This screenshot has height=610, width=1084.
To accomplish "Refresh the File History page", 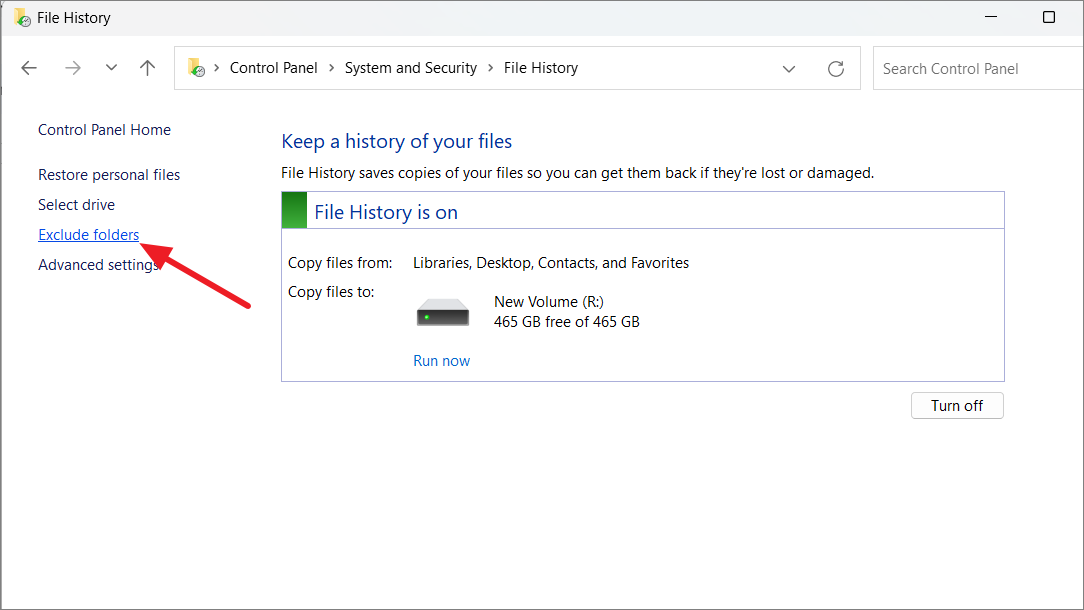I will pyautogui.click(x=836, y=67).
